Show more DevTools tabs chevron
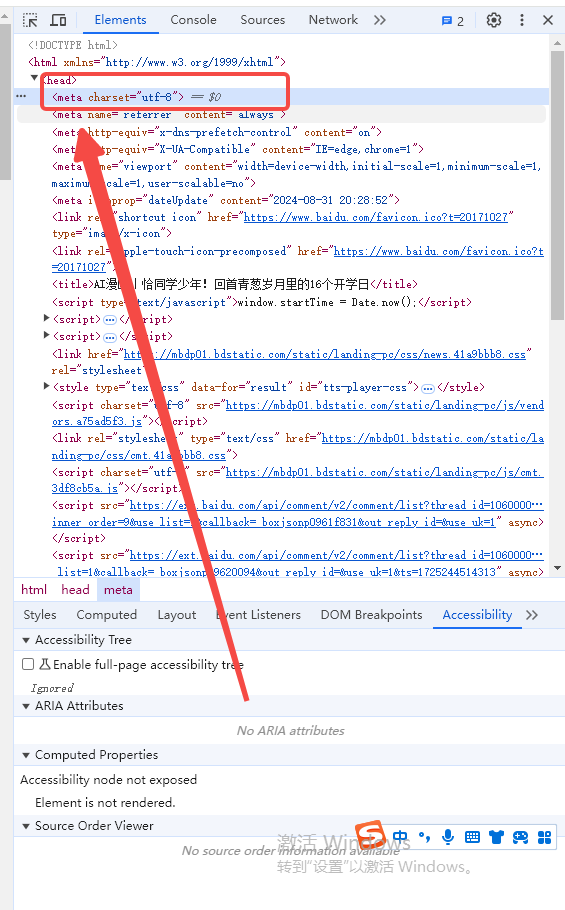Image resolution: width=565 pixels, height=910 pixels. point(380,20)
